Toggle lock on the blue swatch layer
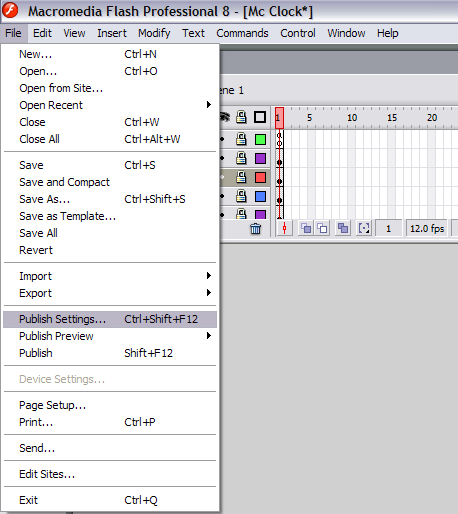 [x=241, y=196]
